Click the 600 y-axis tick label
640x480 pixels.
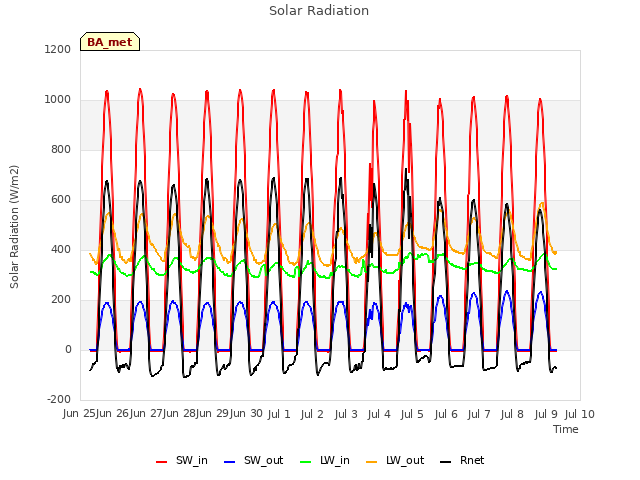(x=61, y=200)
